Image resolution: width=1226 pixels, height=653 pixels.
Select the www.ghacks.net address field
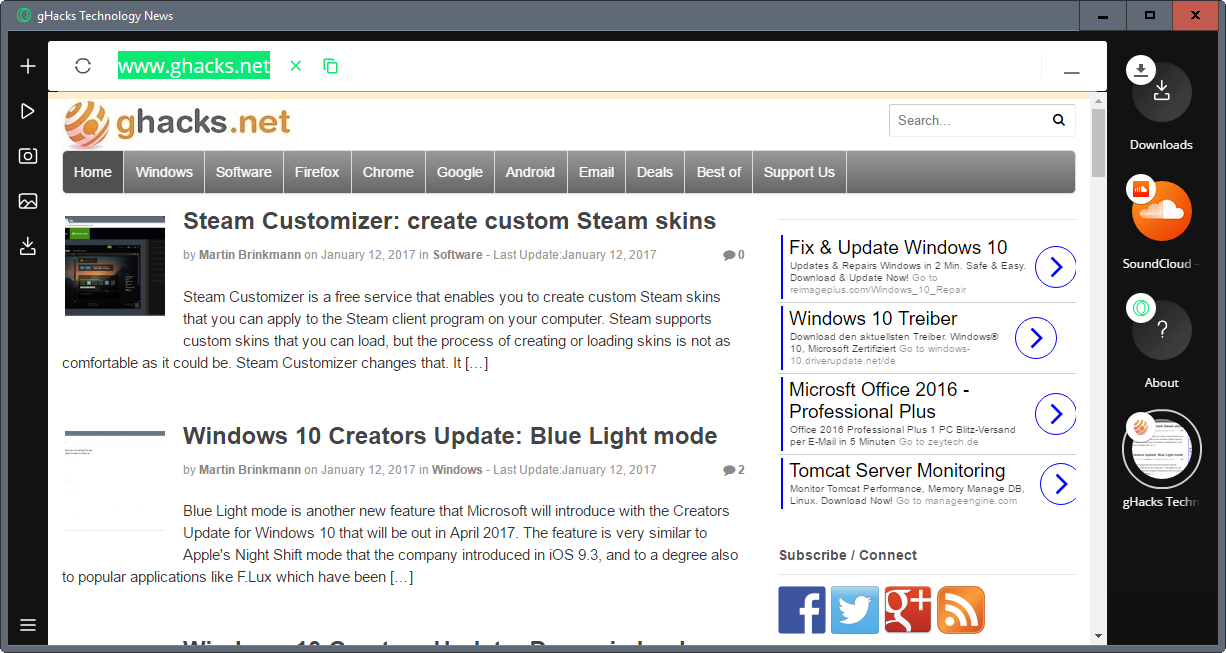(x=194, y=66)
